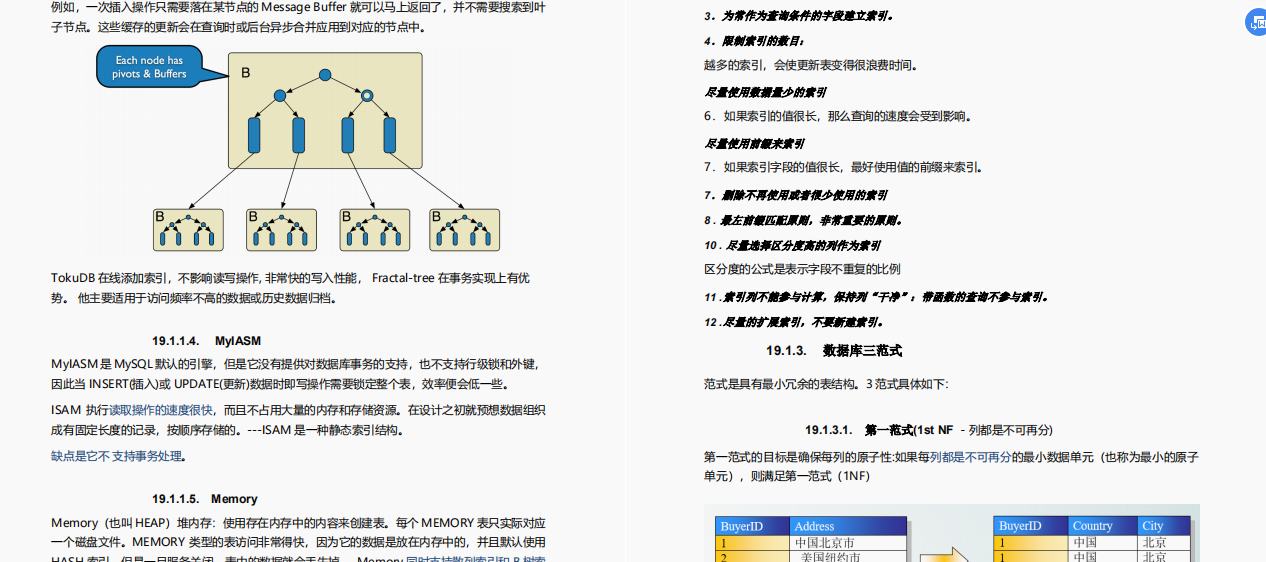Click the paragraph starting 'MyIASM 是 MySQL 默认的引擎'

tap(297, 374)
